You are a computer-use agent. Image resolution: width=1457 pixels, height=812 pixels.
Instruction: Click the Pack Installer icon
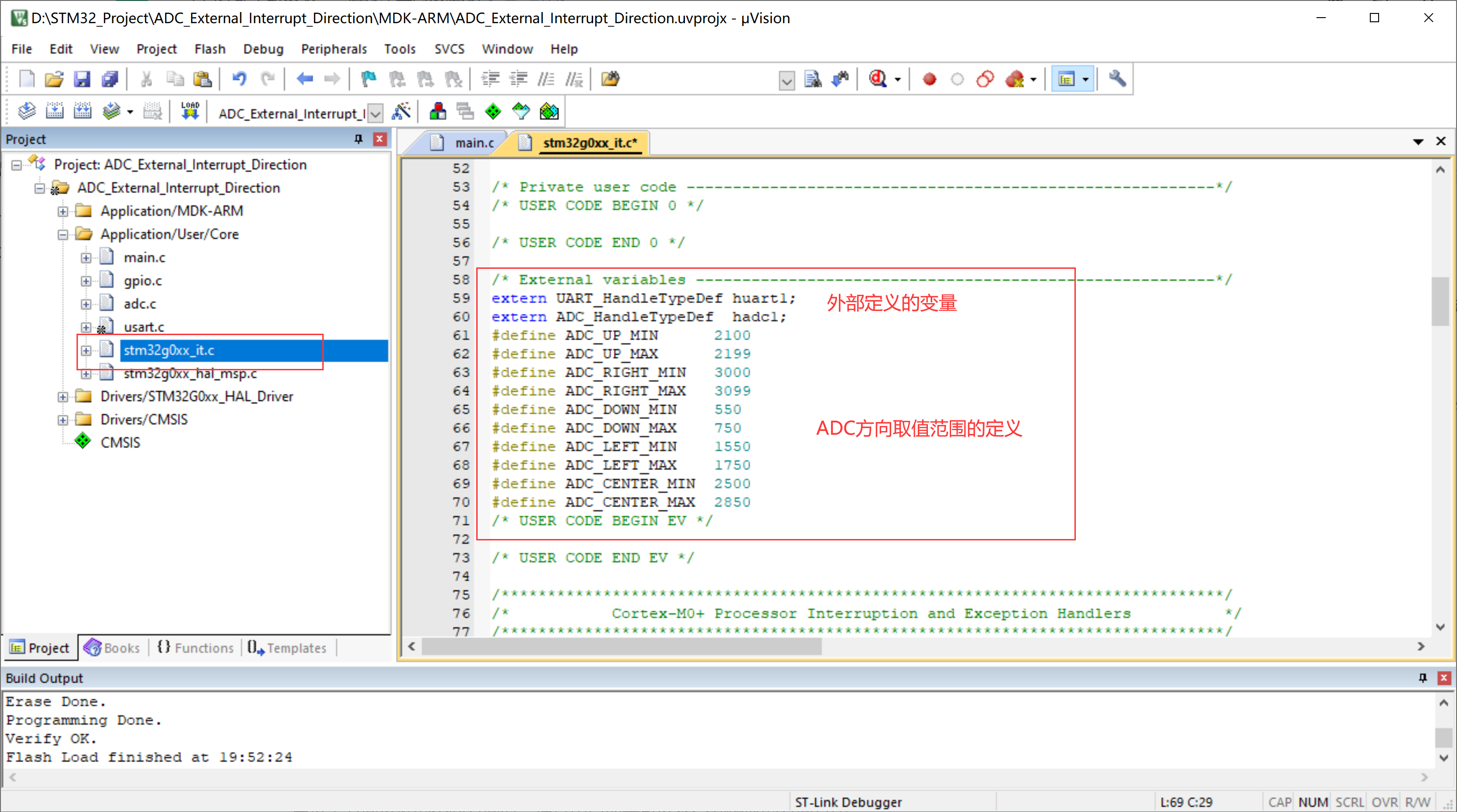549,111
